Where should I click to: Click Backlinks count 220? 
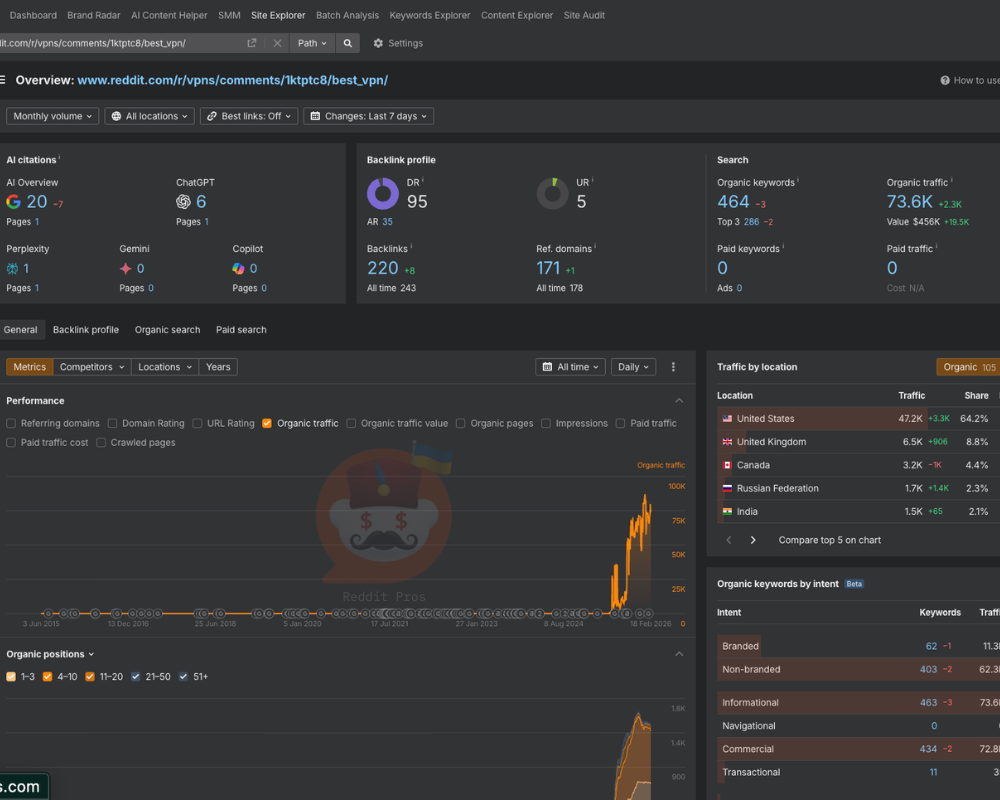pos(383,269)
